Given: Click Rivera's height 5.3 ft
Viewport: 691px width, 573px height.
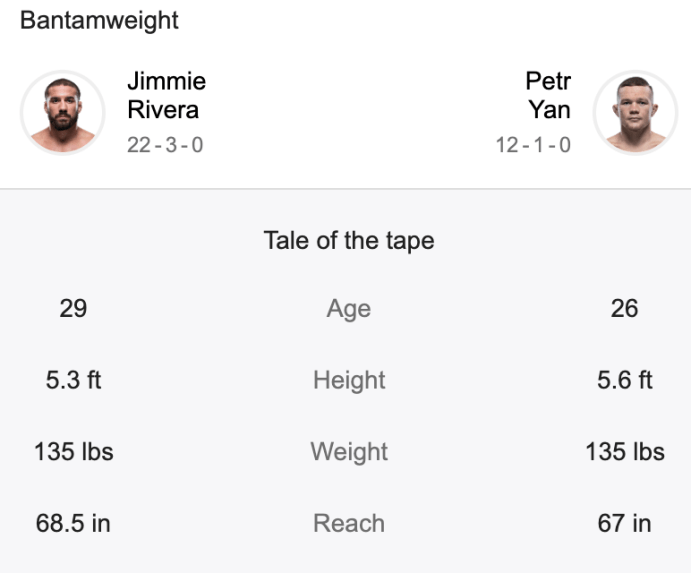Looking at the screenshot, I should tap(73, 380).
